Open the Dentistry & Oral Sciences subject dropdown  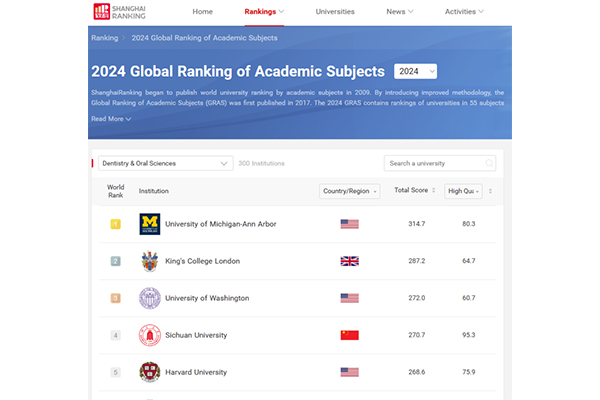[x=166, y=163]
